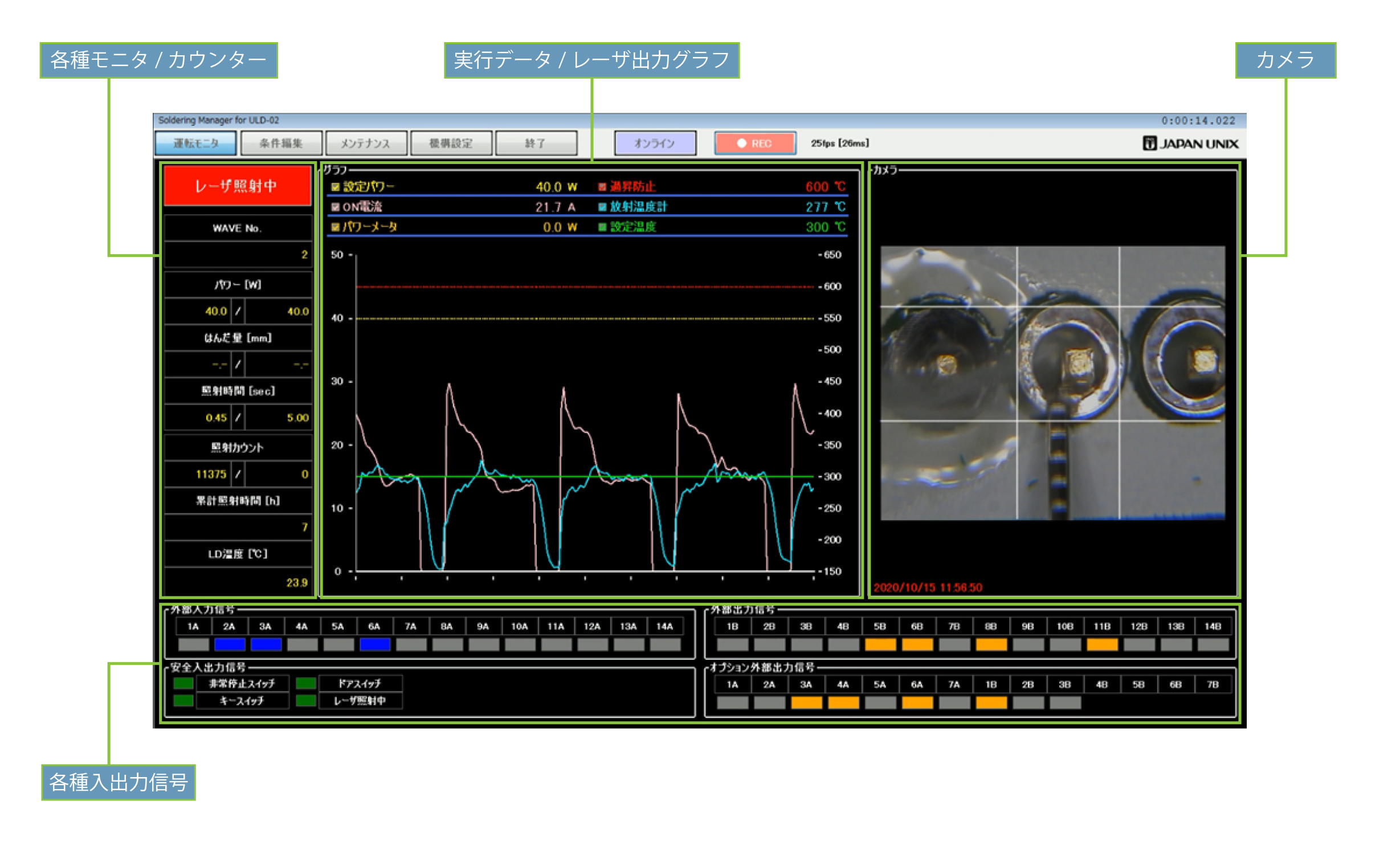
Task: Click the camera view of solder joint
Action: pos(1052,383)
